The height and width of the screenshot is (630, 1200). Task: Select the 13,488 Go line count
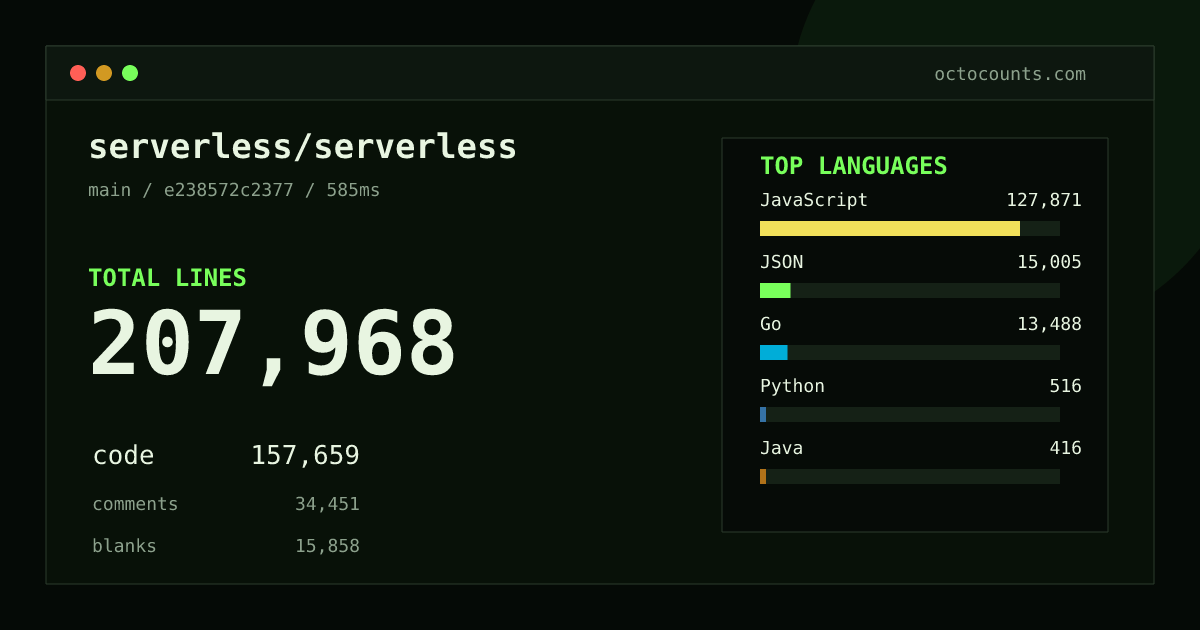point(1049,324)
